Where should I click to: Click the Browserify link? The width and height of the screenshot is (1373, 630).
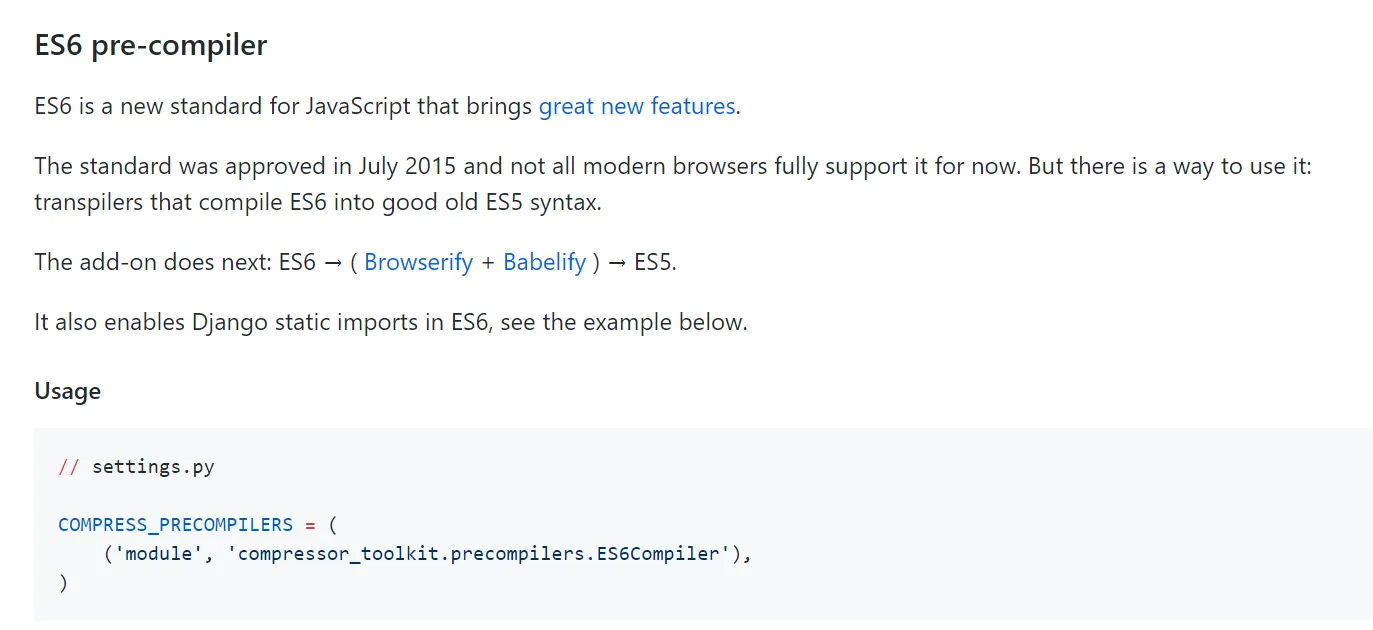click(x=418, y=262)
